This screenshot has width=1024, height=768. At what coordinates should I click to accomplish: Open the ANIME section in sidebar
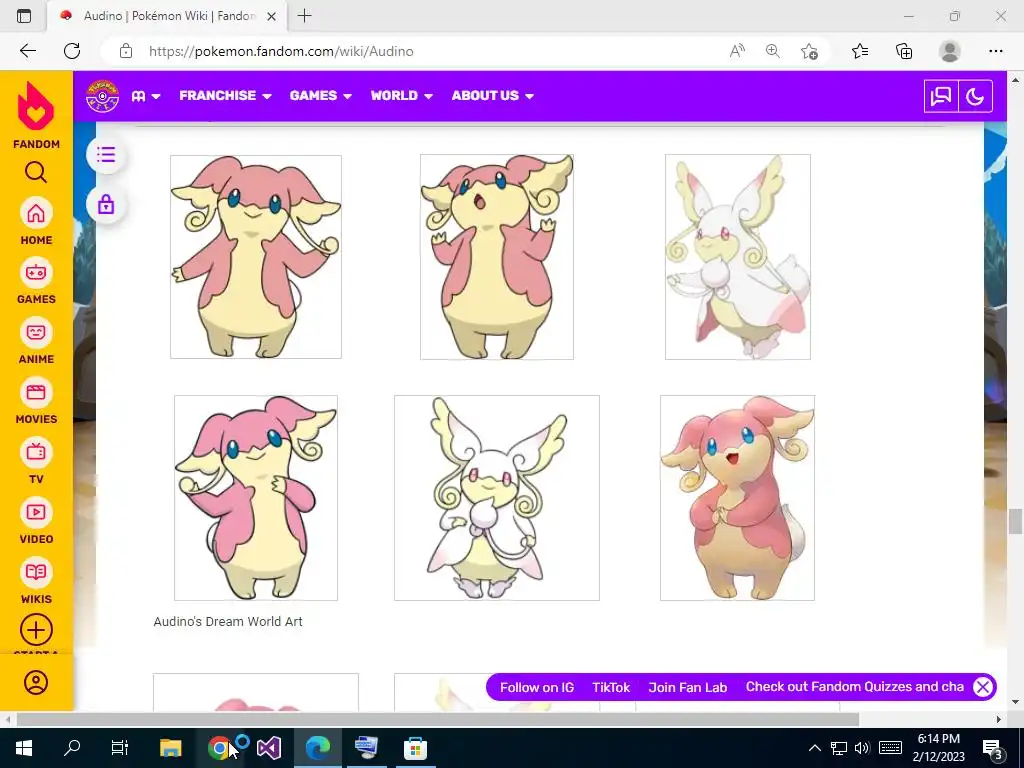coord(36,342)
